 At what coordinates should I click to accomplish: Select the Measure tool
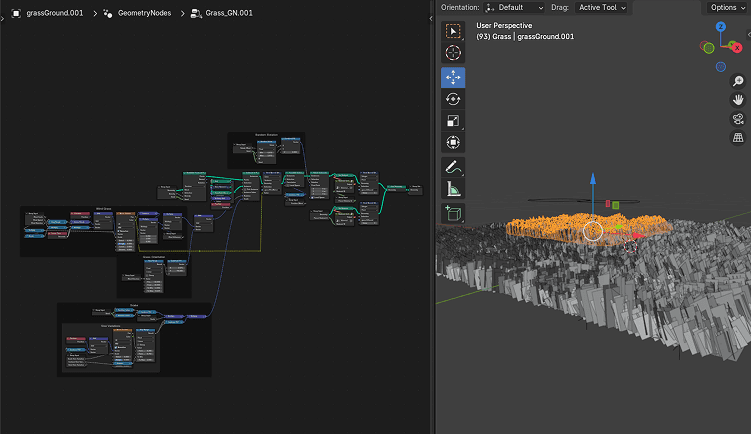tap(453, 189)
